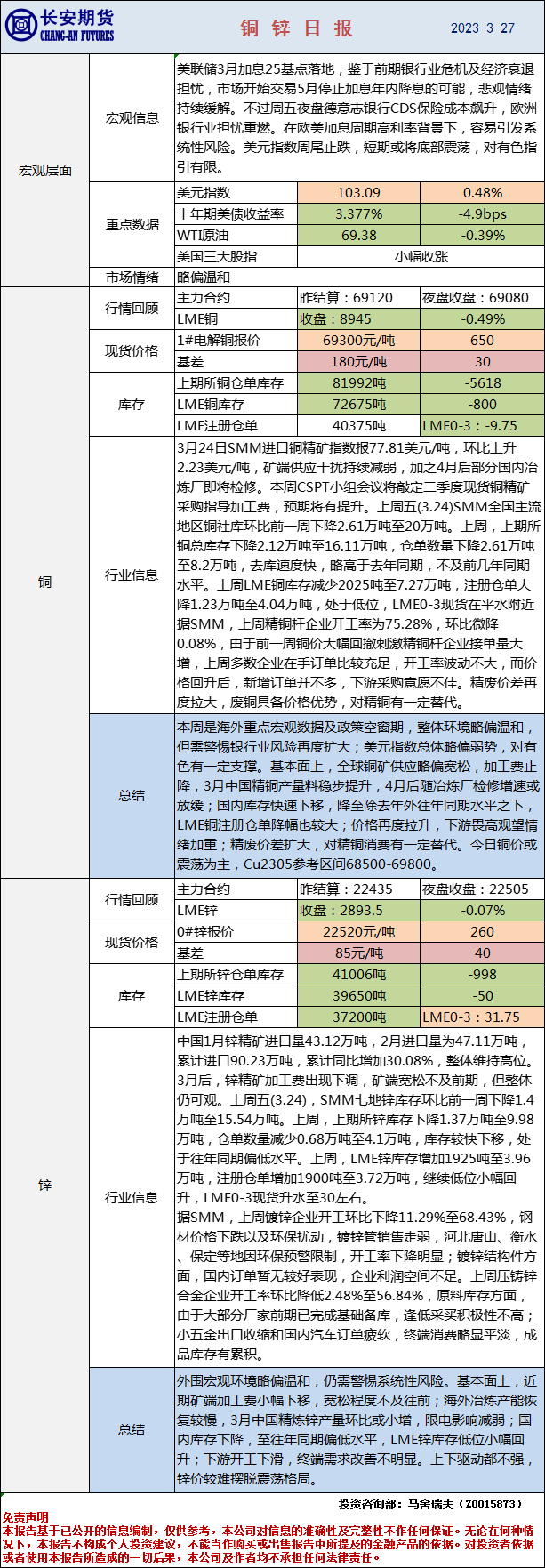
Task: Click the cell LME0-3：31.75
Action: point(482,1017)
